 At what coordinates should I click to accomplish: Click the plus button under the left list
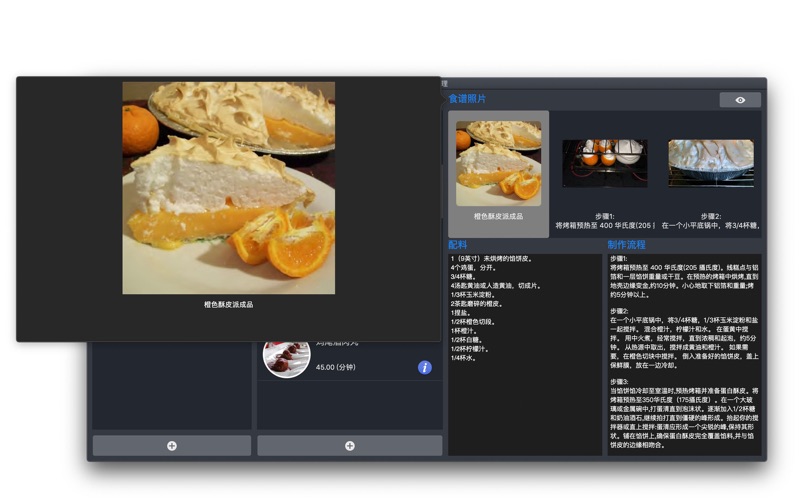(172, 445)
